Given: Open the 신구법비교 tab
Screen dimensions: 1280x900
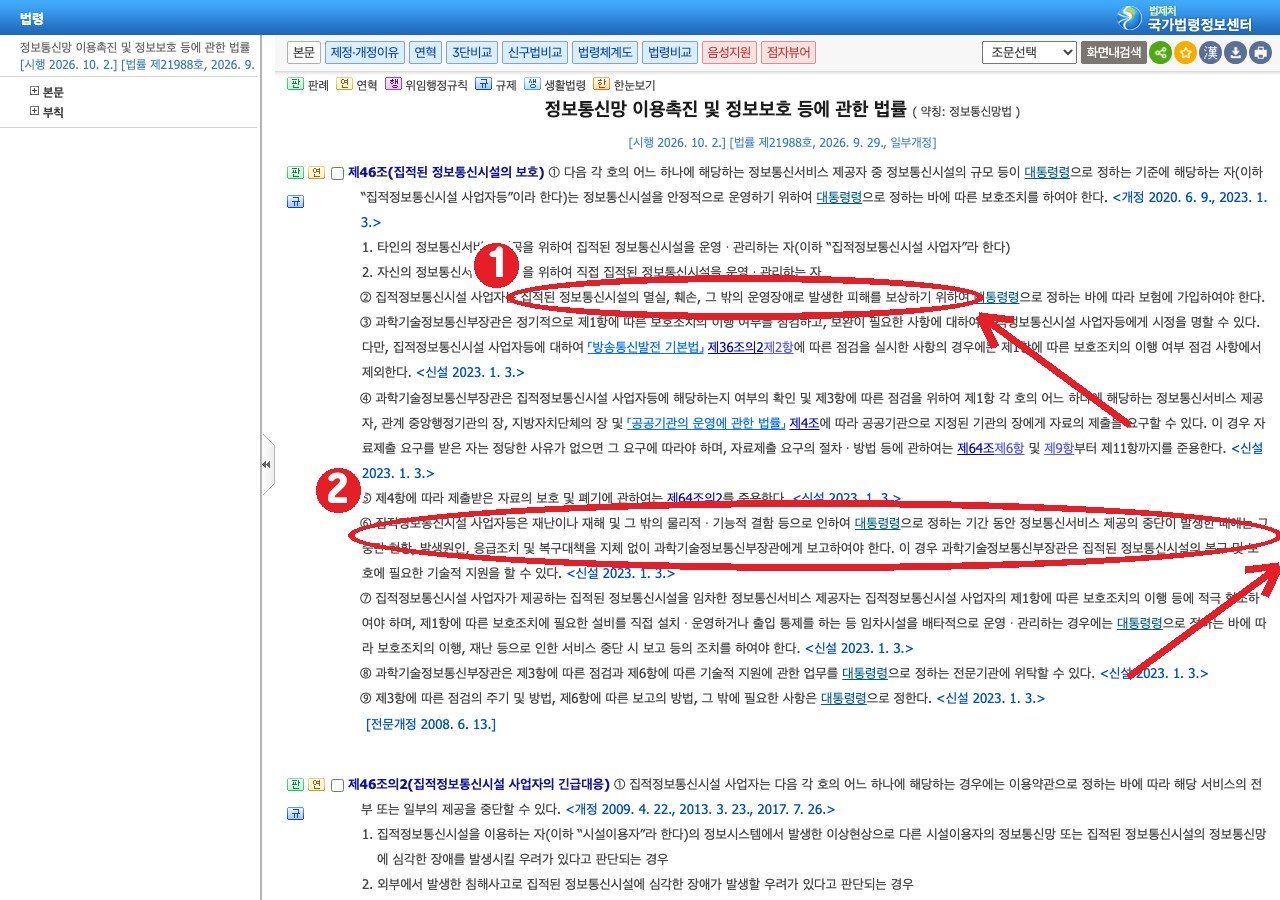Looking at the screenshot, I should (x=535, y=52).
